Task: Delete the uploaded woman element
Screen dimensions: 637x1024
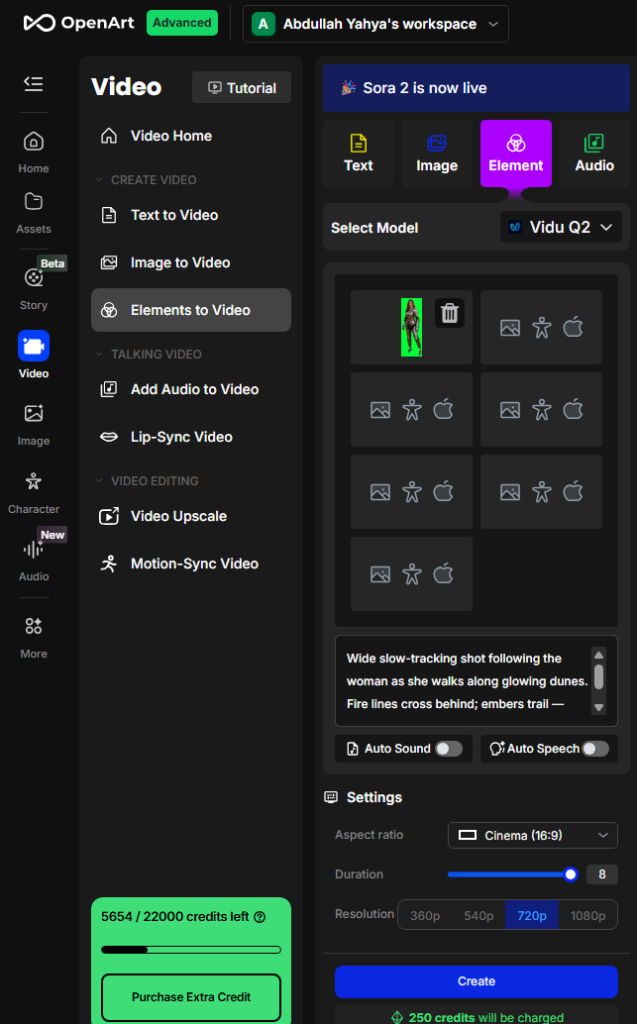Action: pyautogui.click(x=449, y=313)
